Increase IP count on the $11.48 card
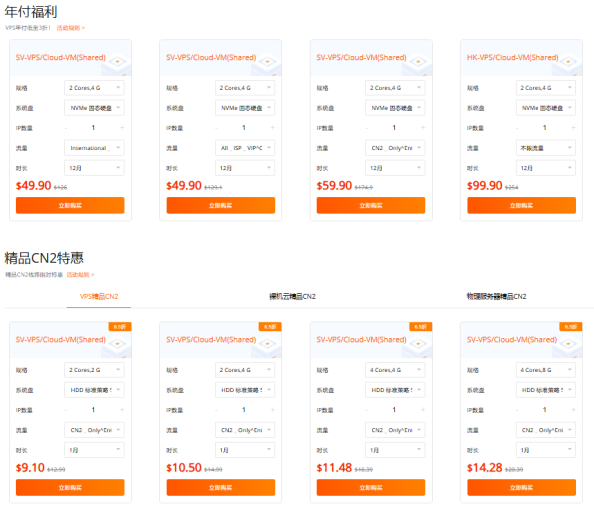 (x=423, y=410)
